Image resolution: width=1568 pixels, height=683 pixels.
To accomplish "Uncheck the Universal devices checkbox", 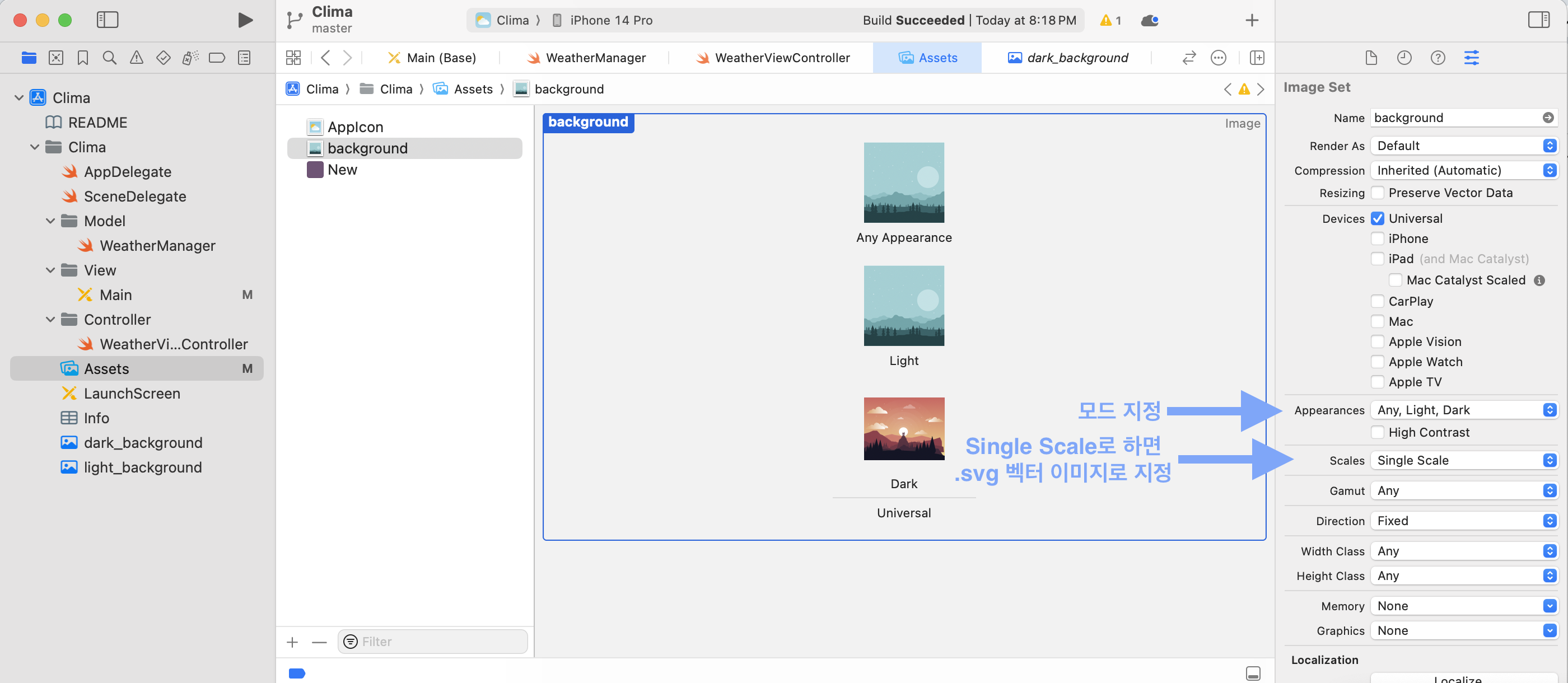I will click(1378, 218).
